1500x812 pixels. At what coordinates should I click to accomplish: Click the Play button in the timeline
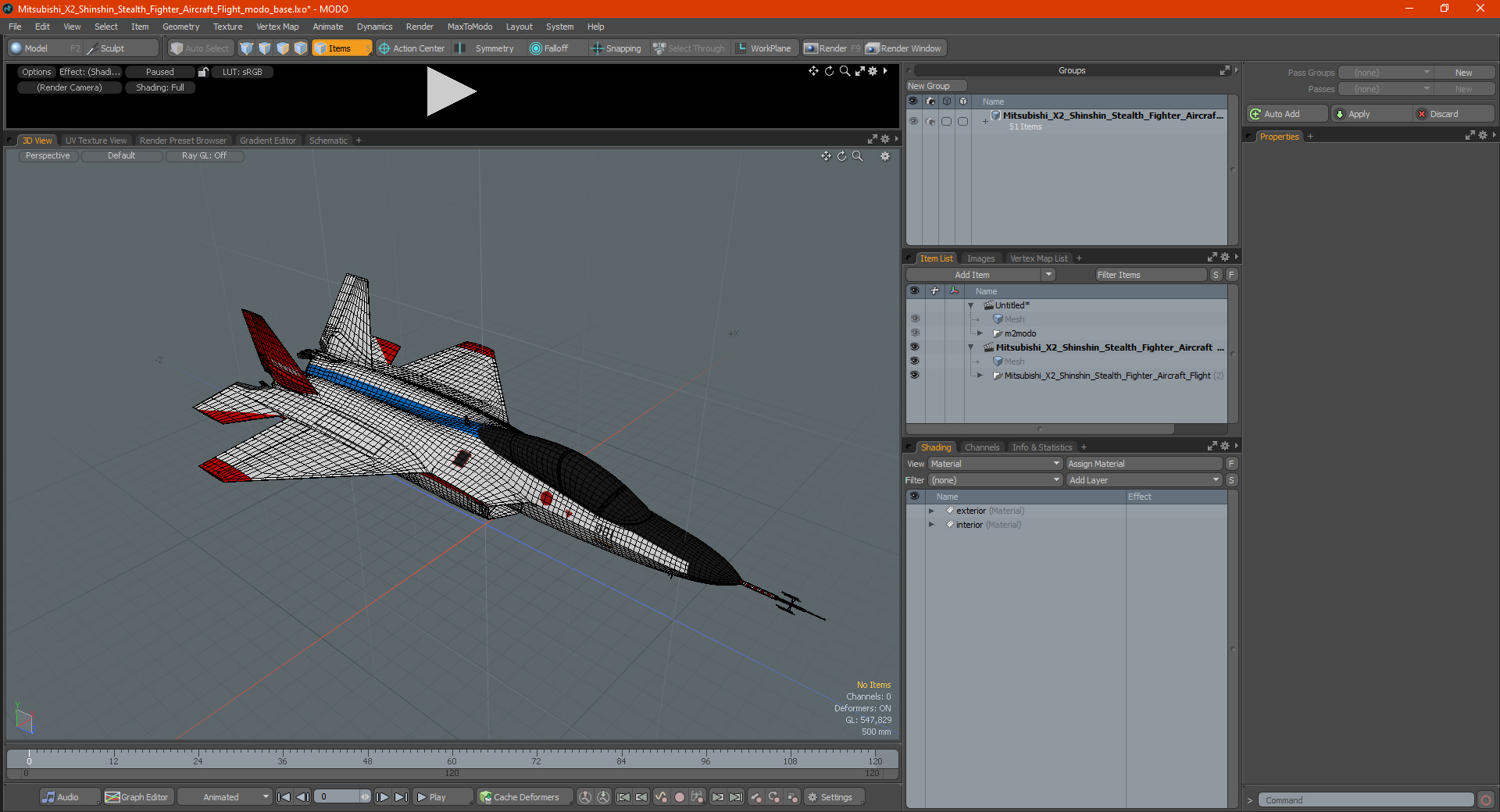point(442,797)
